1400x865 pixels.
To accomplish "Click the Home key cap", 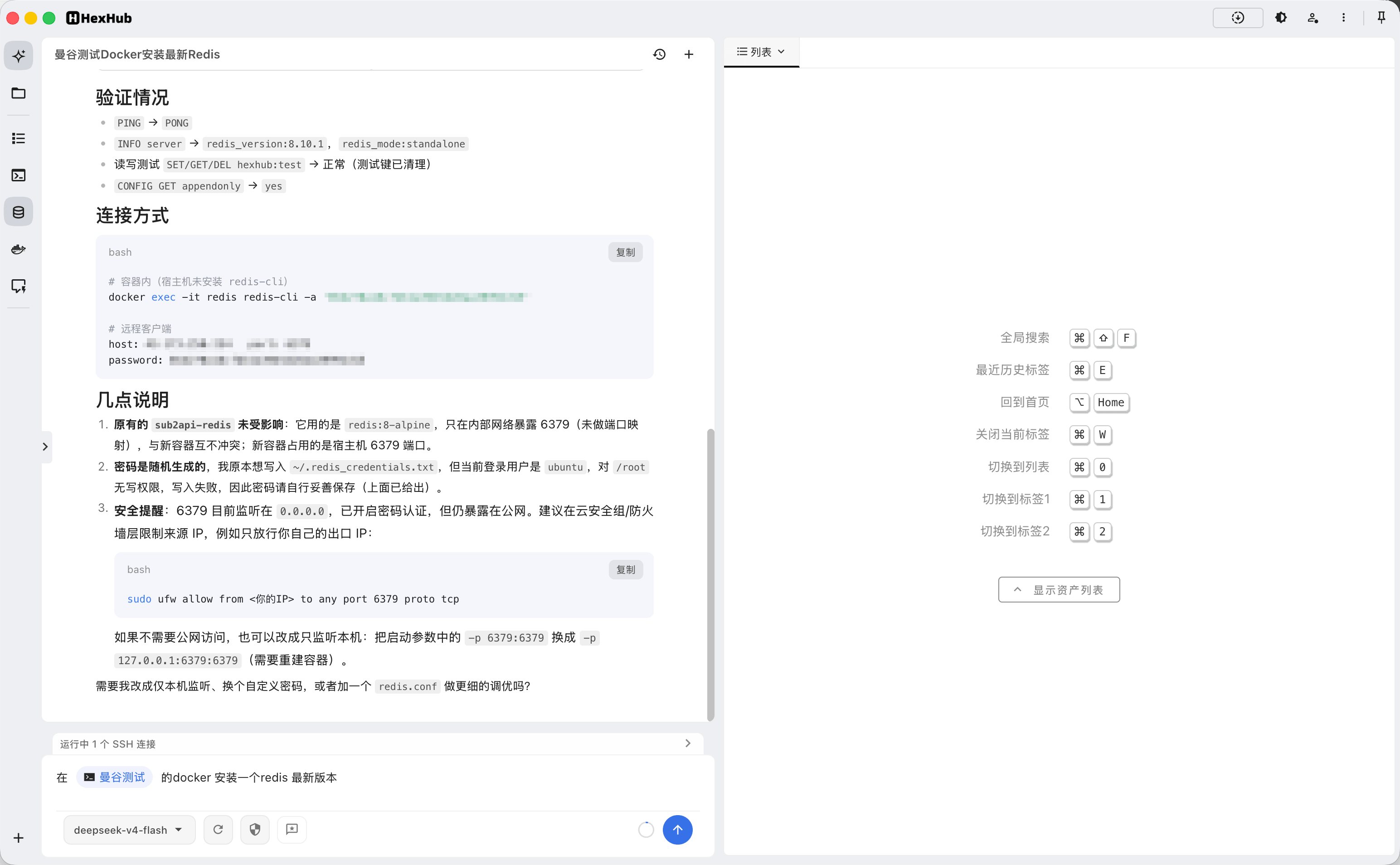I will [x=1111, y=402].
